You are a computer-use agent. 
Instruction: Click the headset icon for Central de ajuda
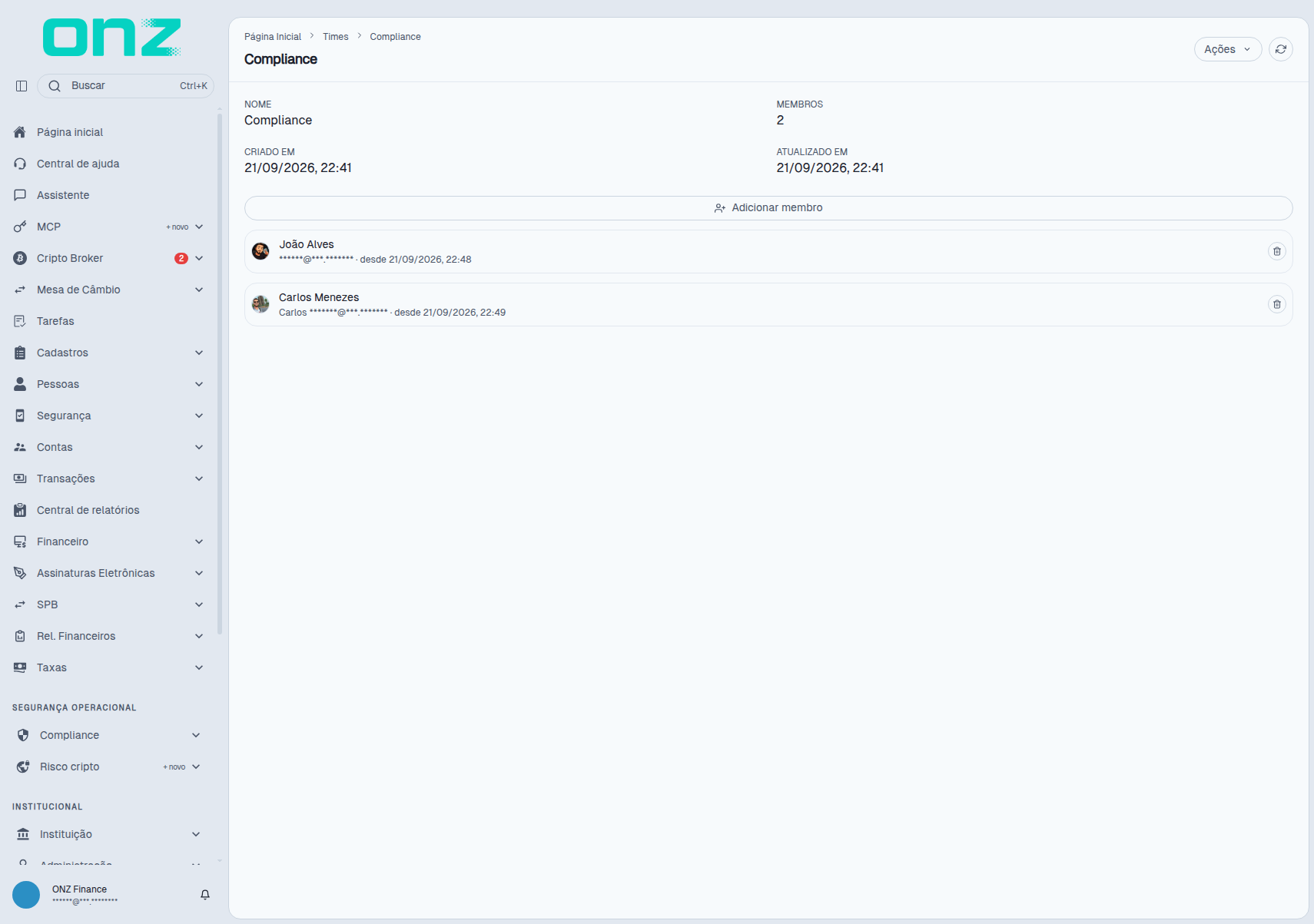(20, 164)
